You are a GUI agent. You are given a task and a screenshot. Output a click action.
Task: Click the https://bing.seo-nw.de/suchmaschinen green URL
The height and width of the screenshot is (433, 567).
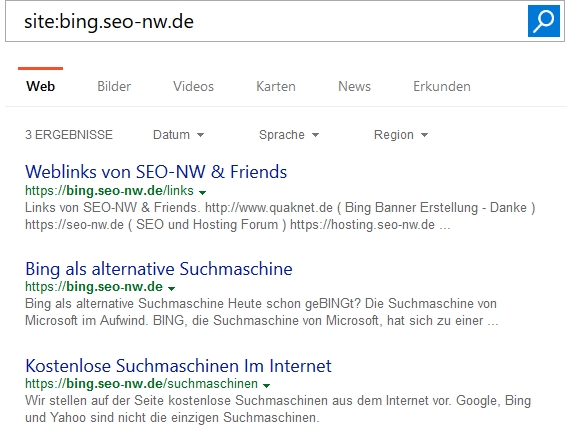coord(141,383)
